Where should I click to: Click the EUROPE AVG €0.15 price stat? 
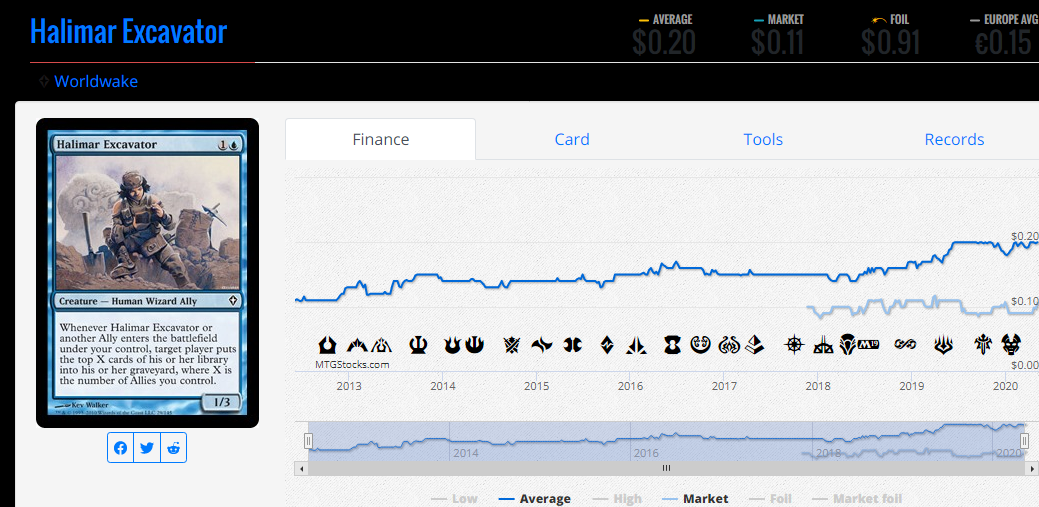pos(1003,33)
